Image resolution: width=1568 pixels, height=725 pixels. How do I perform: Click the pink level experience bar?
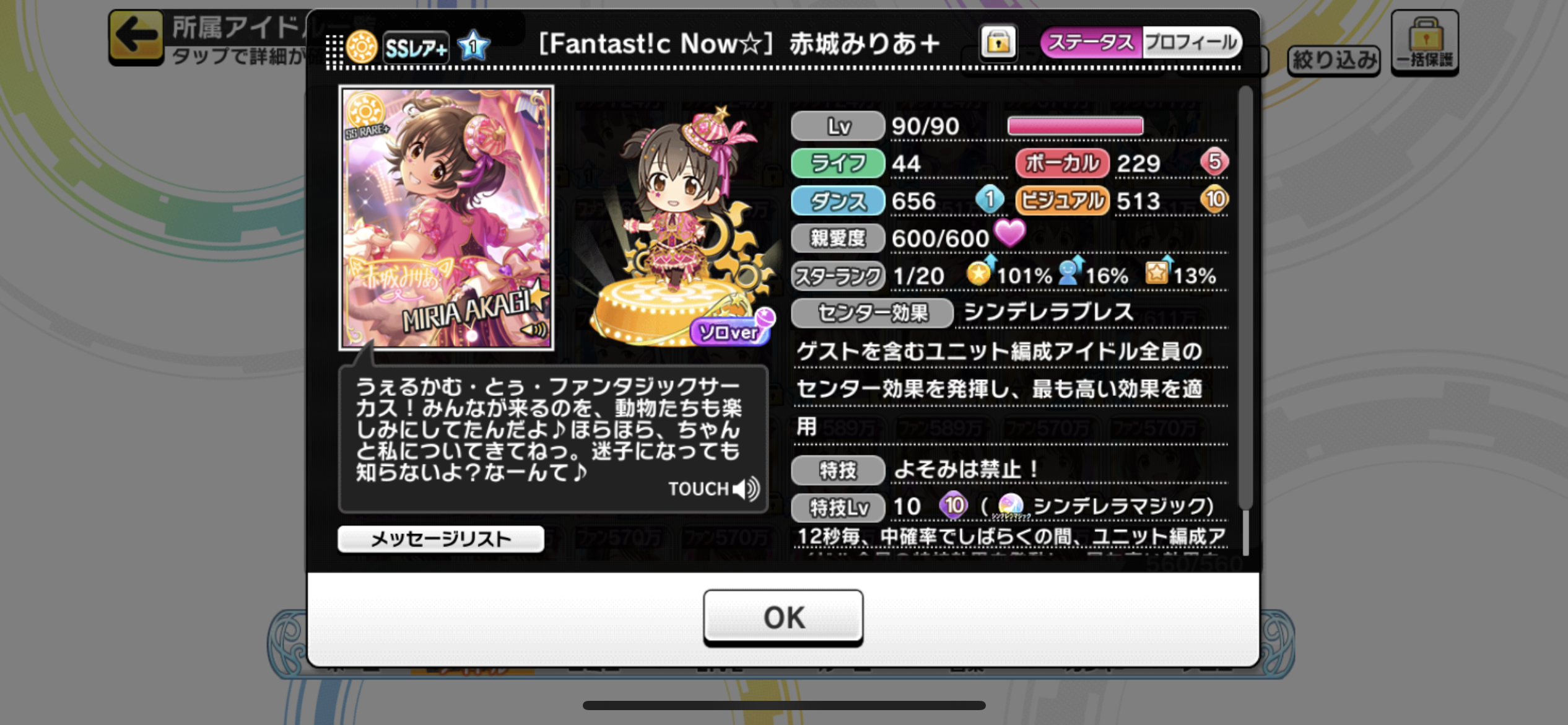point(1075,126)
